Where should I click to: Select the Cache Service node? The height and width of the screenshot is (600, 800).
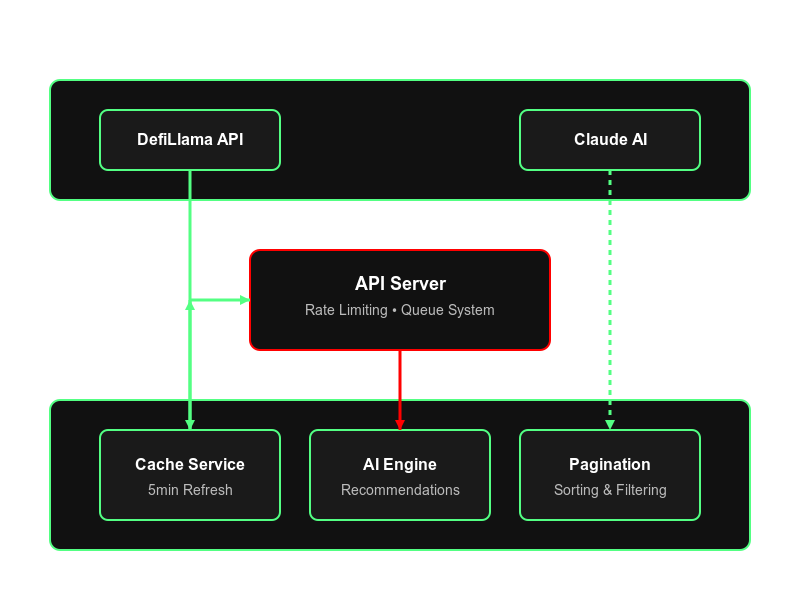click(x=190, y=475)
